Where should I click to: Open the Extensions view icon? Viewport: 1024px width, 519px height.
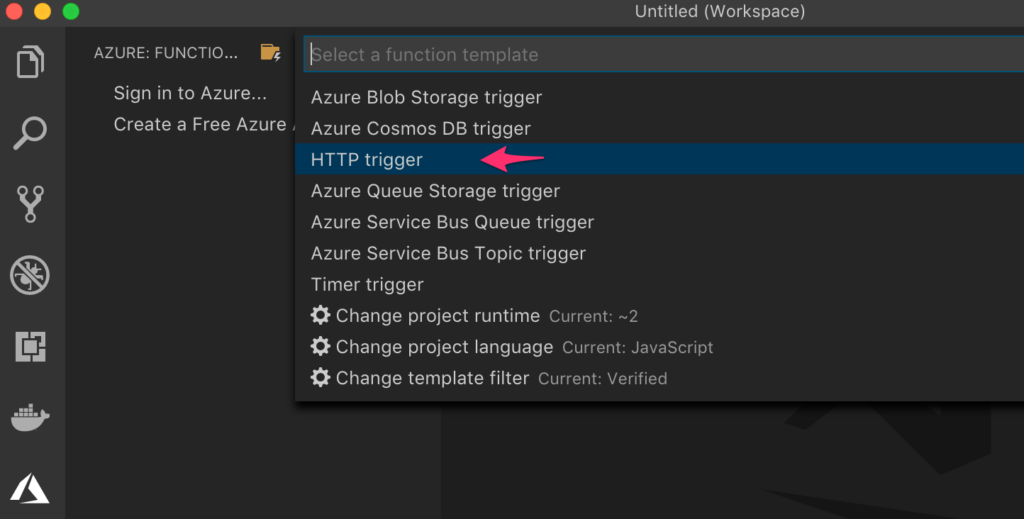31,346
